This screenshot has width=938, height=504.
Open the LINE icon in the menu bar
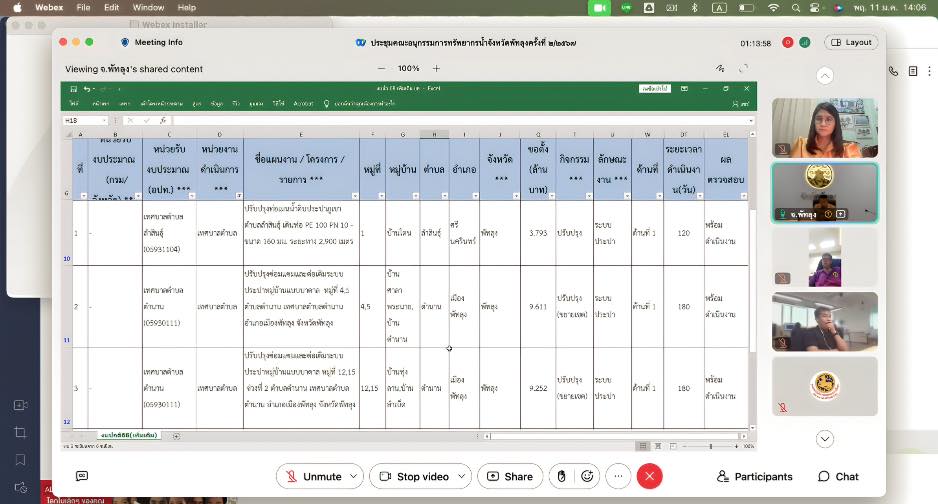[626, 8]
